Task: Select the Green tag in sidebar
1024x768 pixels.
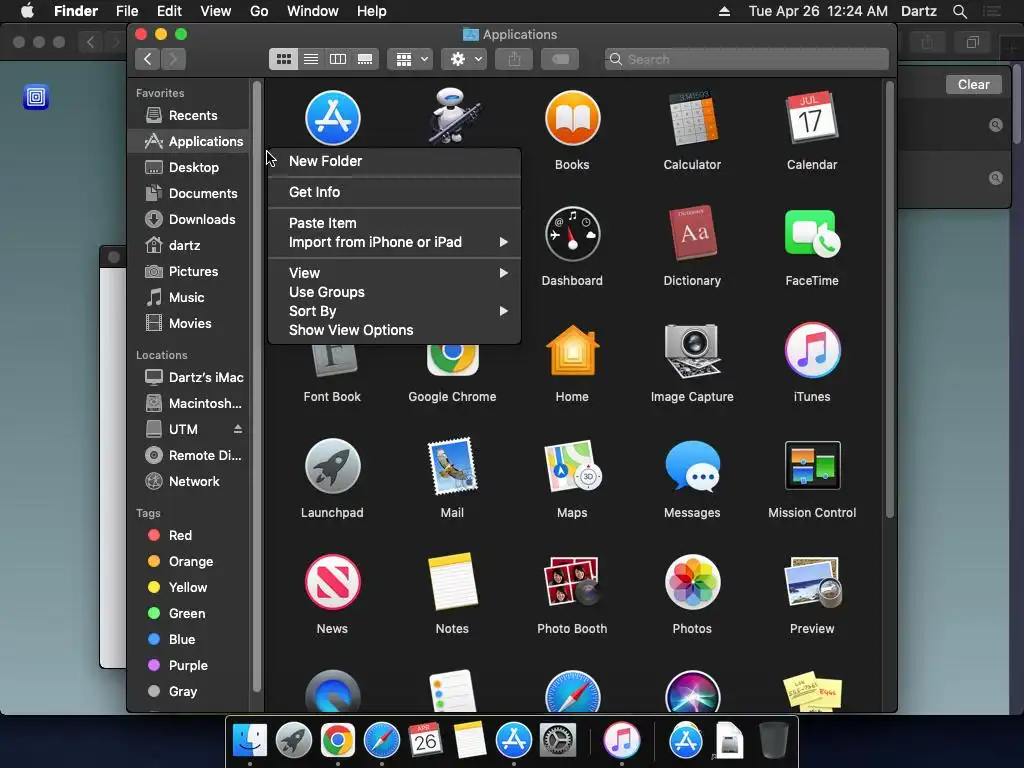Action: 189,613
